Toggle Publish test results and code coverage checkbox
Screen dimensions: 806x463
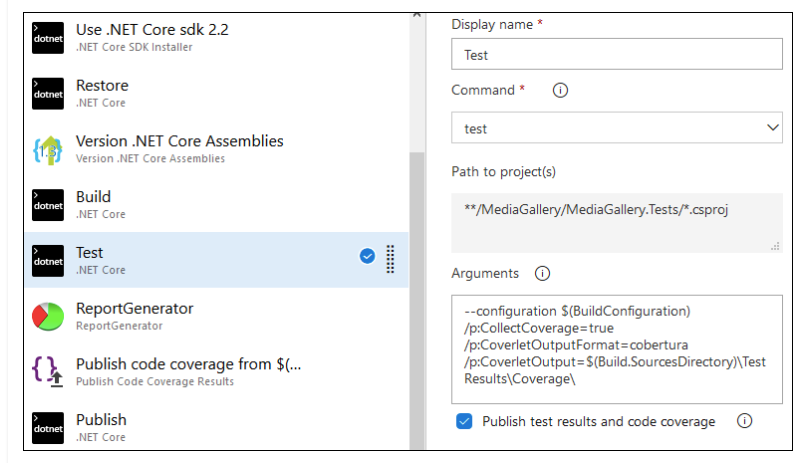(x=464, y=421)
